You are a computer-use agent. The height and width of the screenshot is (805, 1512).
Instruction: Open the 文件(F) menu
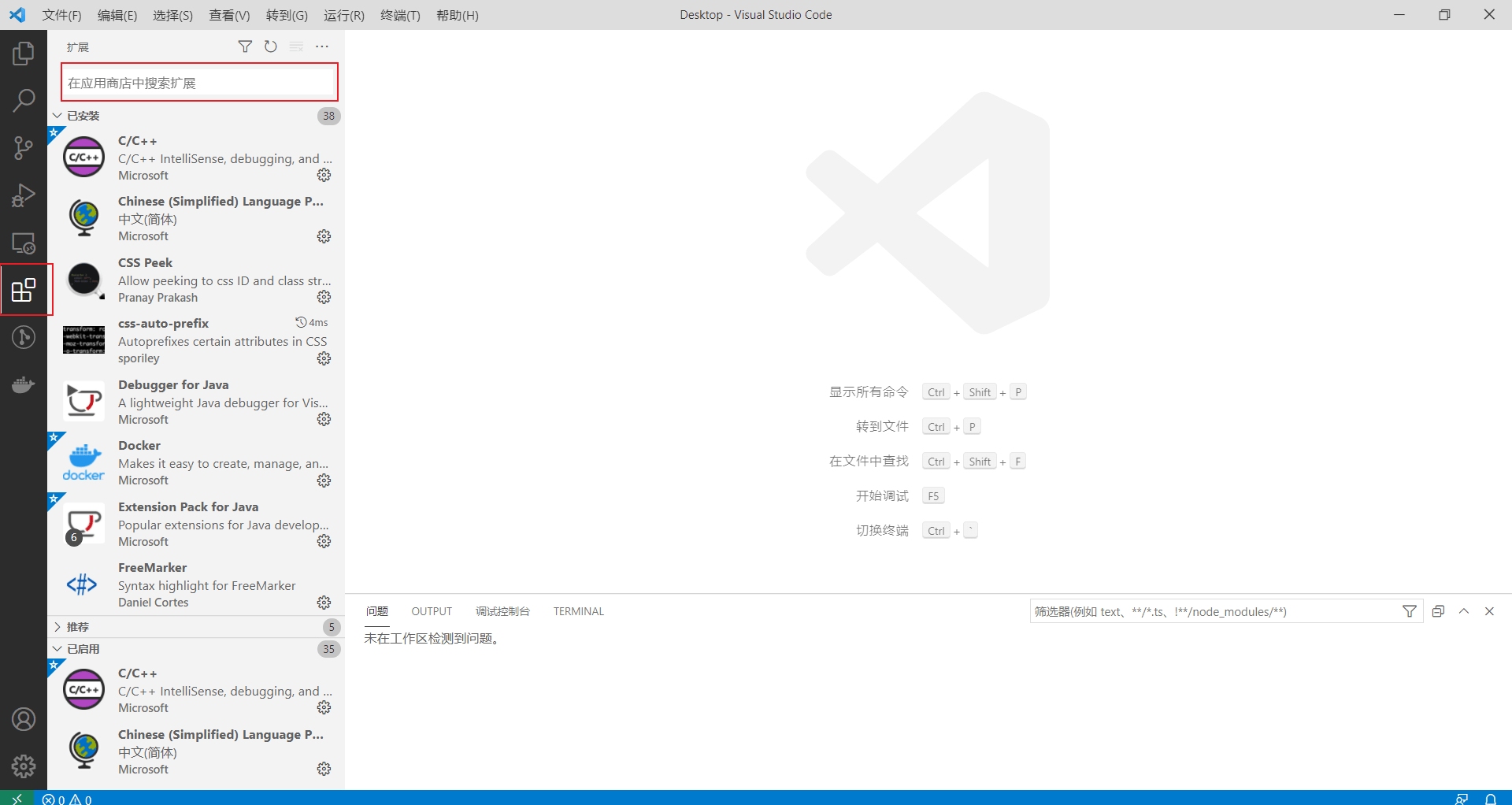coord(61,15)
